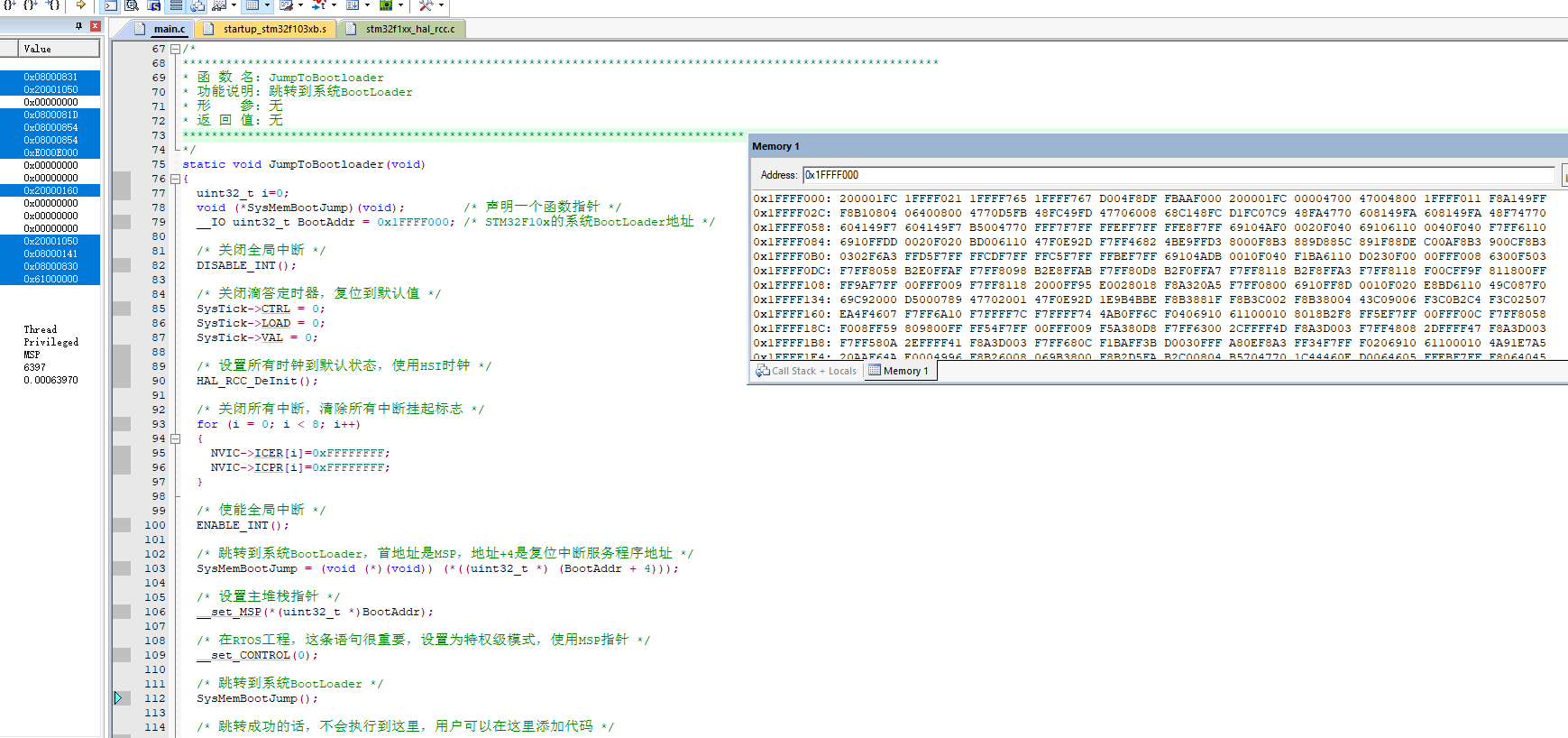Open the Analysis Windows dropdown arrow

click(x=334, y=5)
